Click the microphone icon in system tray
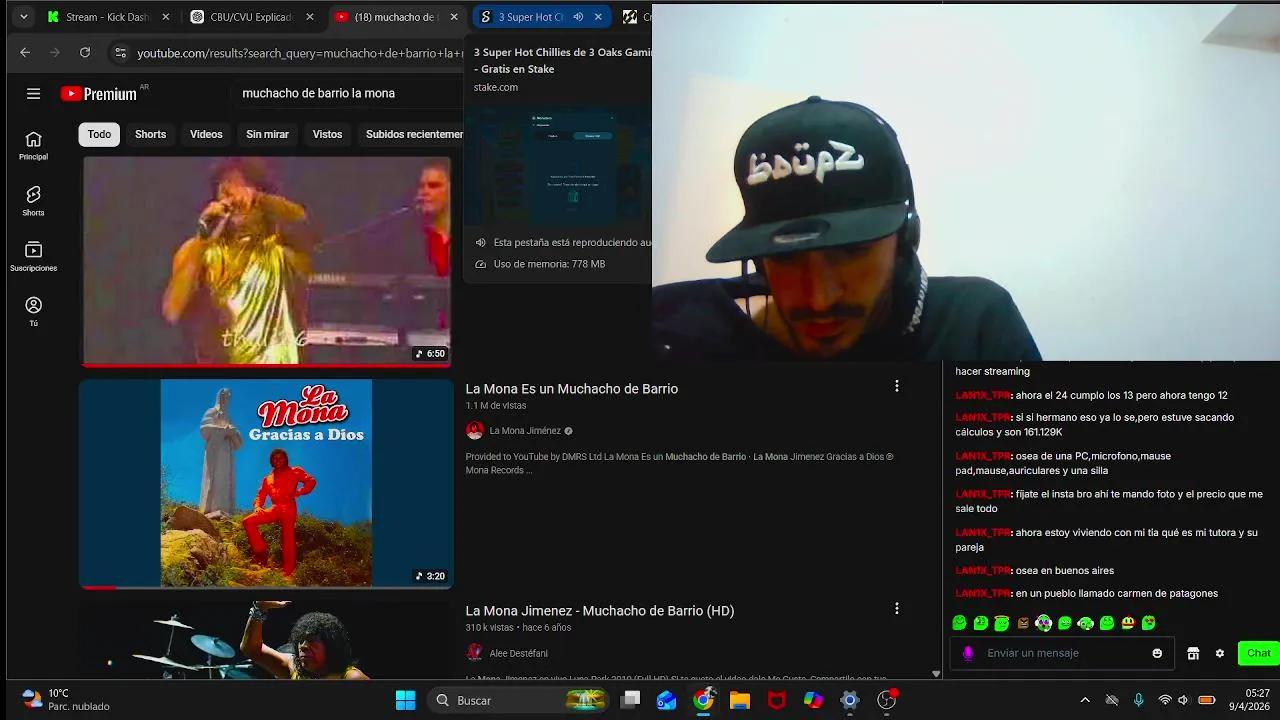This screenshot has height=720, width=1280. click(x=1138, y=700)
